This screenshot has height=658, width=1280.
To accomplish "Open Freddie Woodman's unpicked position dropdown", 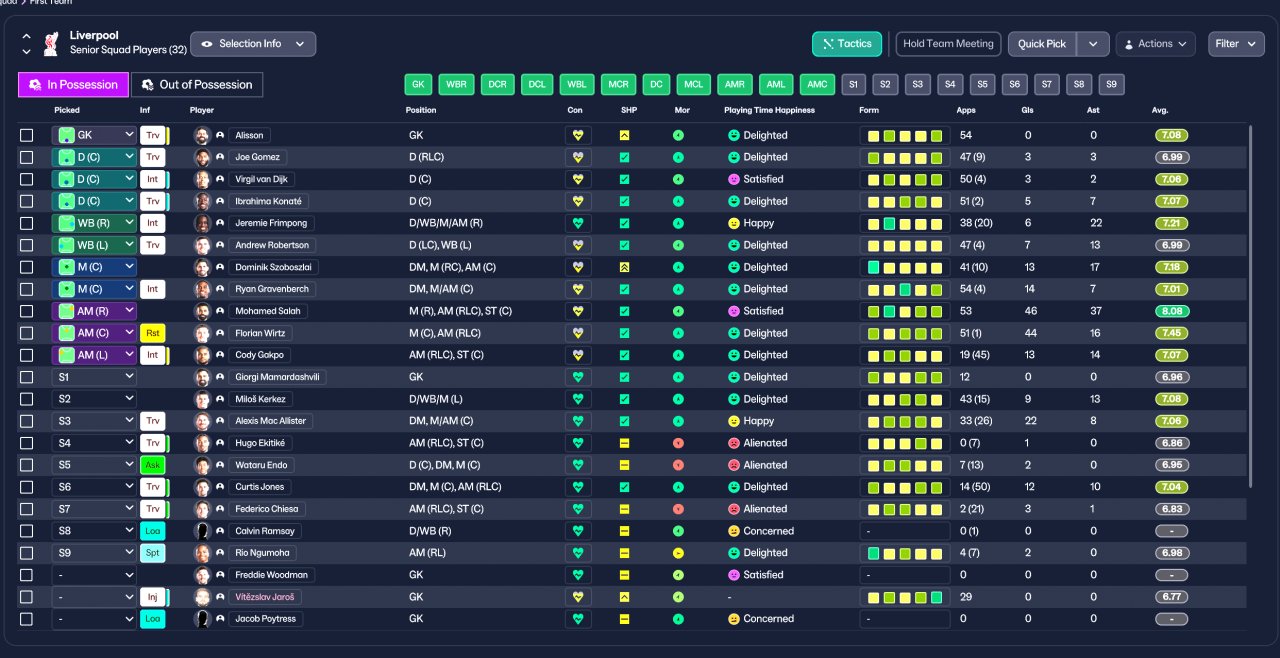I will click(94, 575).
